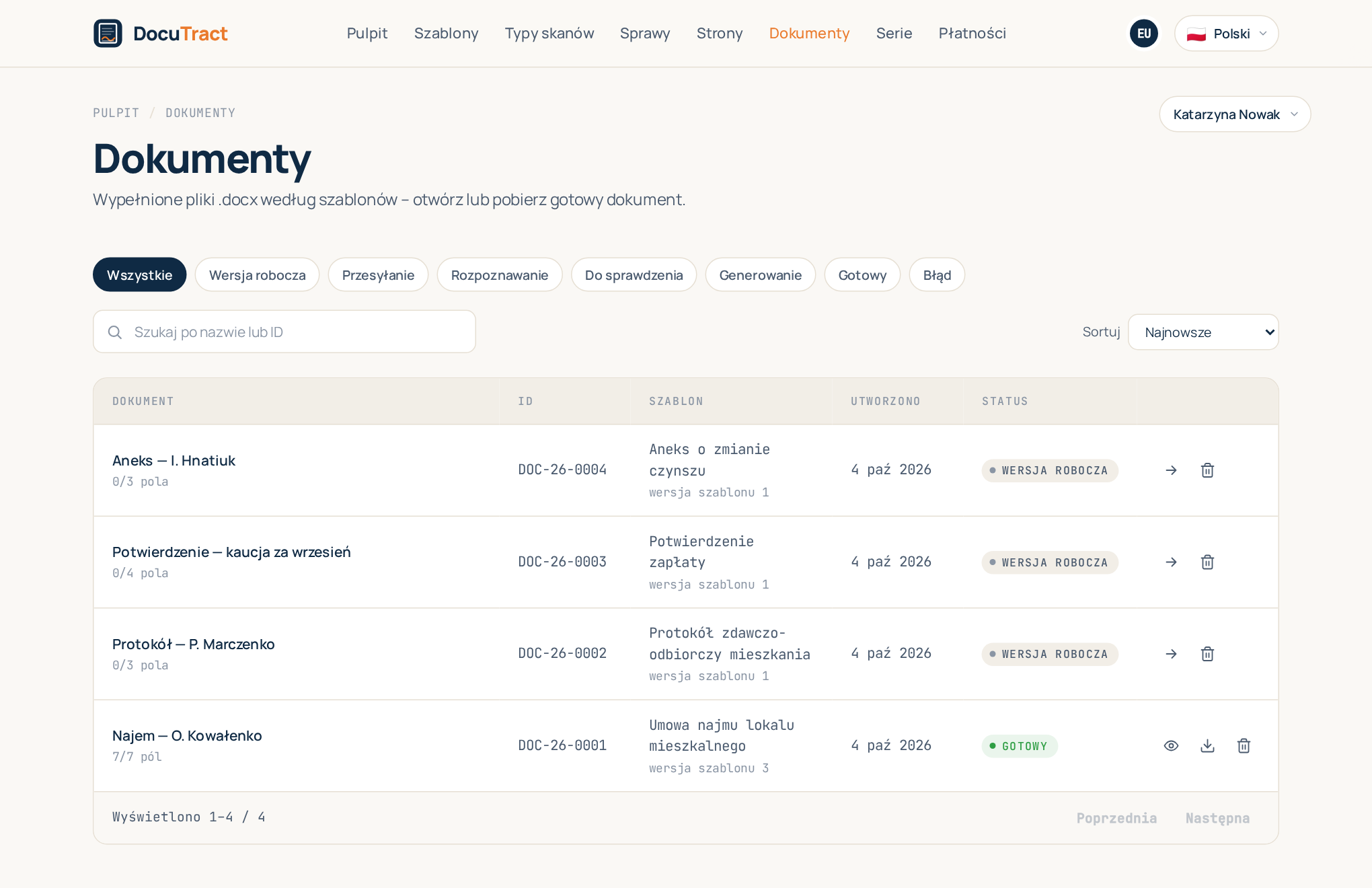Open Strony navigation item
Viewport: 1372px width, 888px height.
[720, 34]
